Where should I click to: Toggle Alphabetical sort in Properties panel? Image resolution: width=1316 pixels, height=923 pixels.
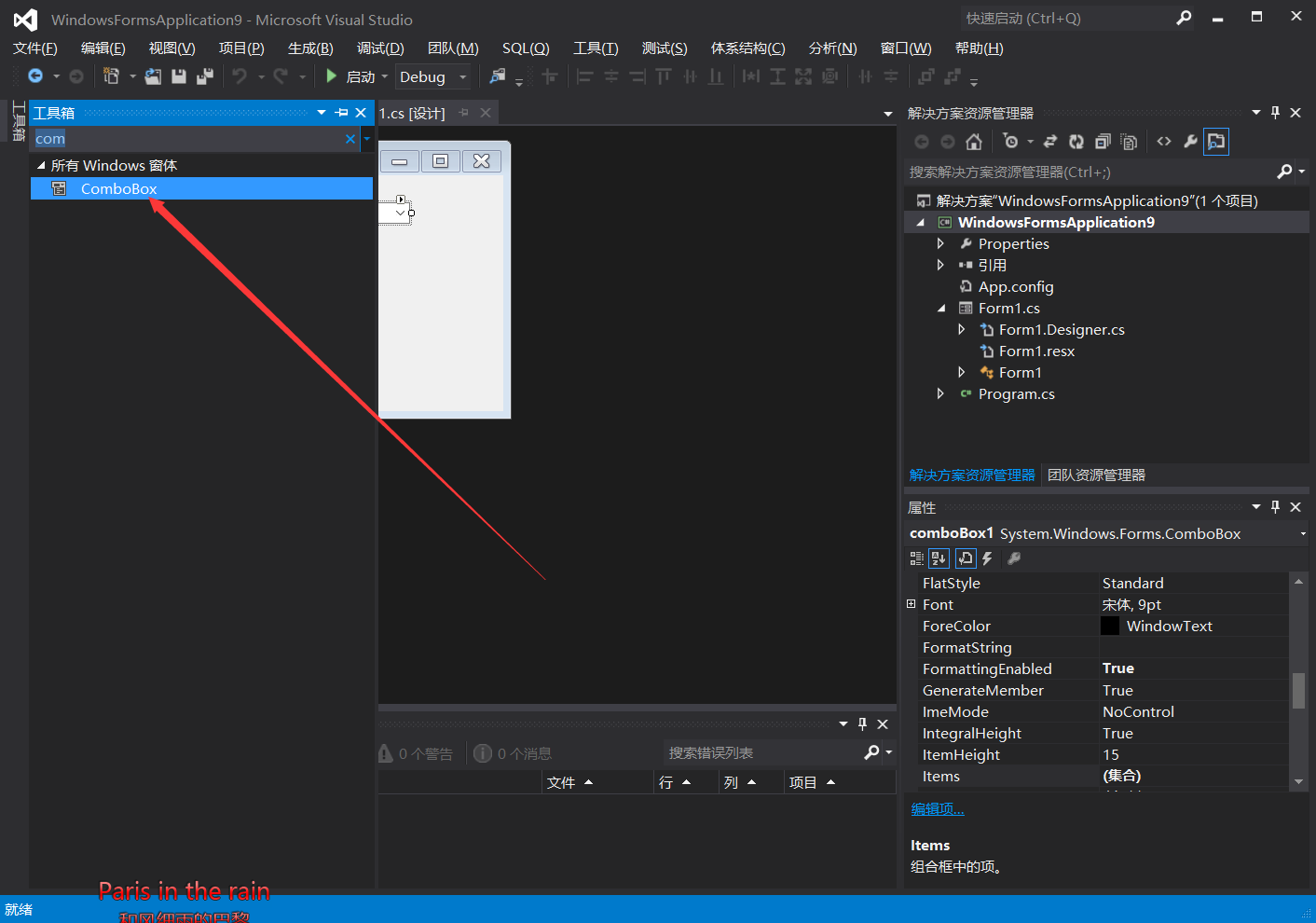coord(939,558)
